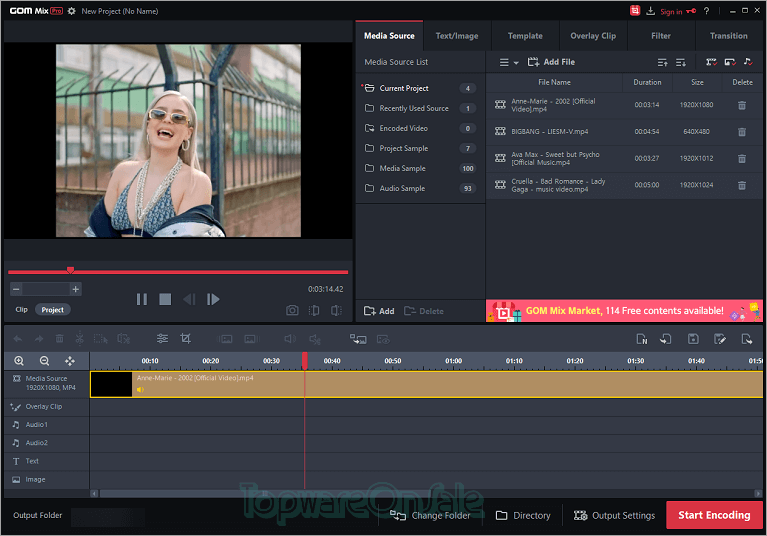This screenshot has width=767, height=536.
Task: Open the Text/Image tab
Action: tap(457, 36)
